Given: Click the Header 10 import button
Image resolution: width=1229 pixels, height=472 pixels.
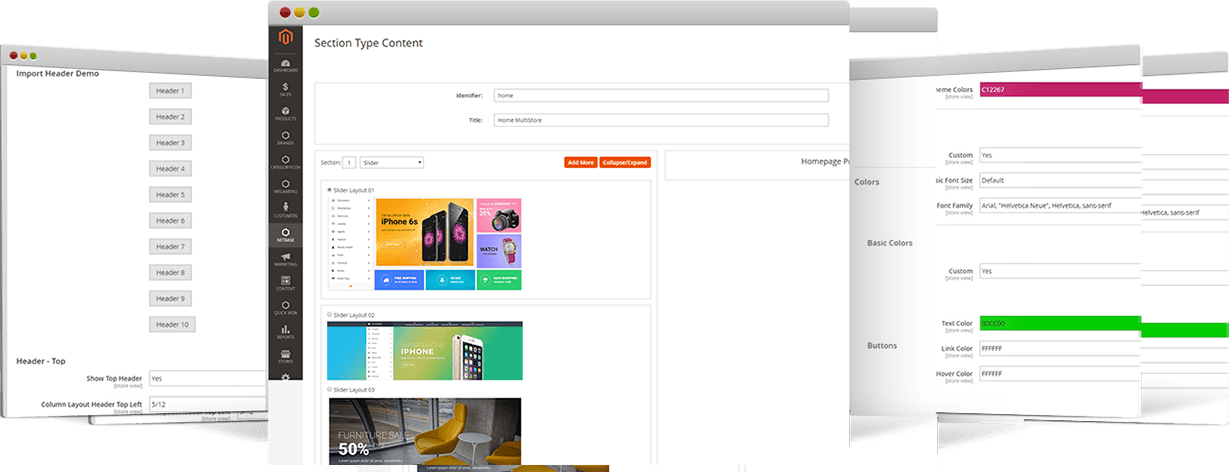Looking at the screenshot, I should 172,324.
